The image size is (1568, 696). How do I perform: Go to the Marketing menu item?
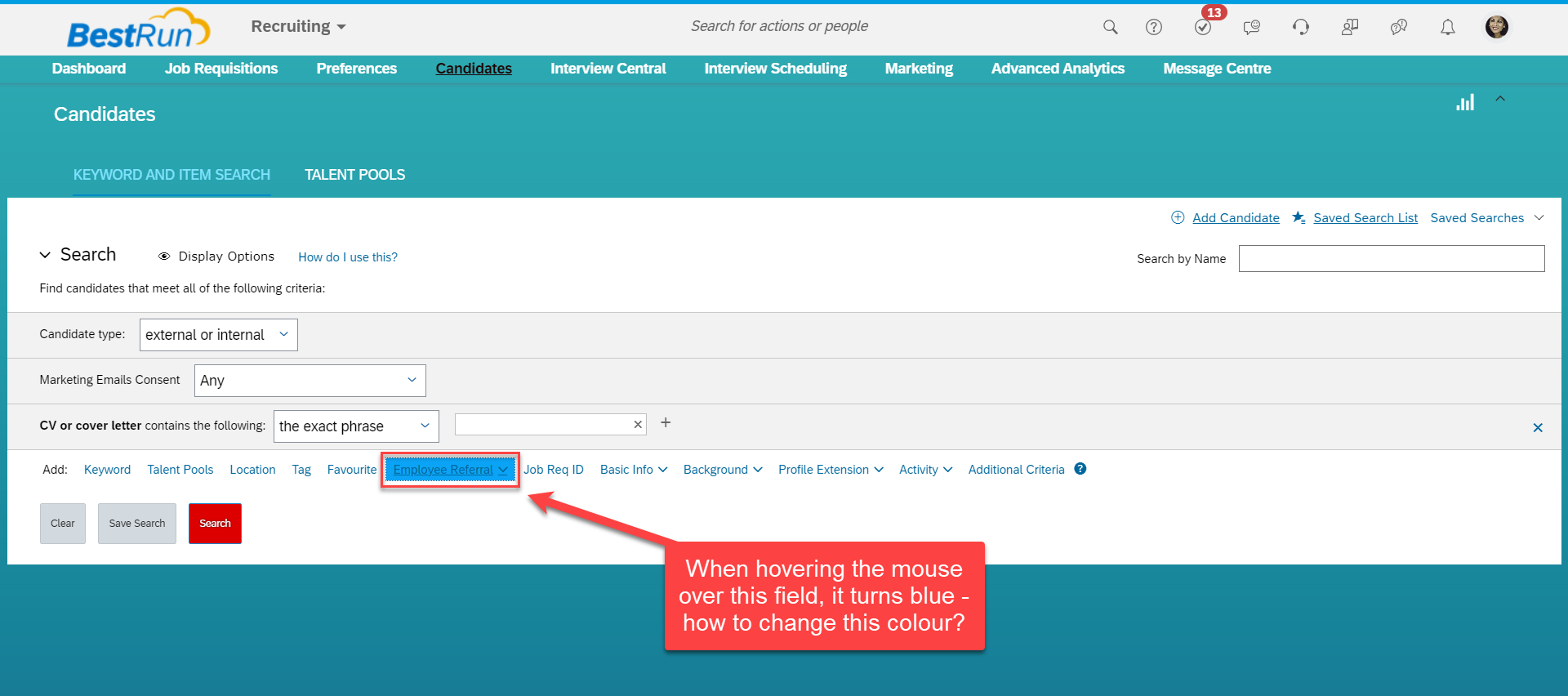[x=919, y=69]
